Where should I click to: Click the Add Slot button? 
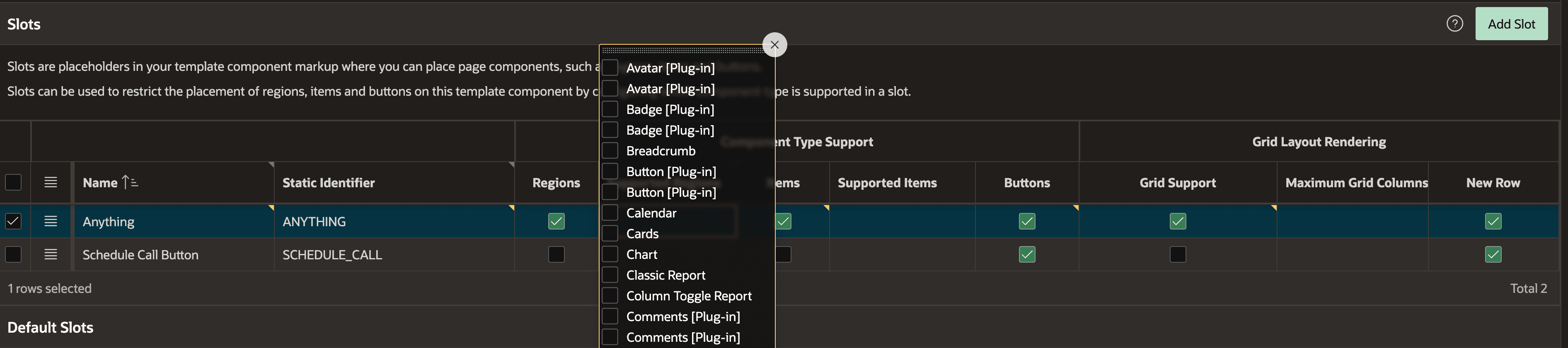[x=1511, y=23]
